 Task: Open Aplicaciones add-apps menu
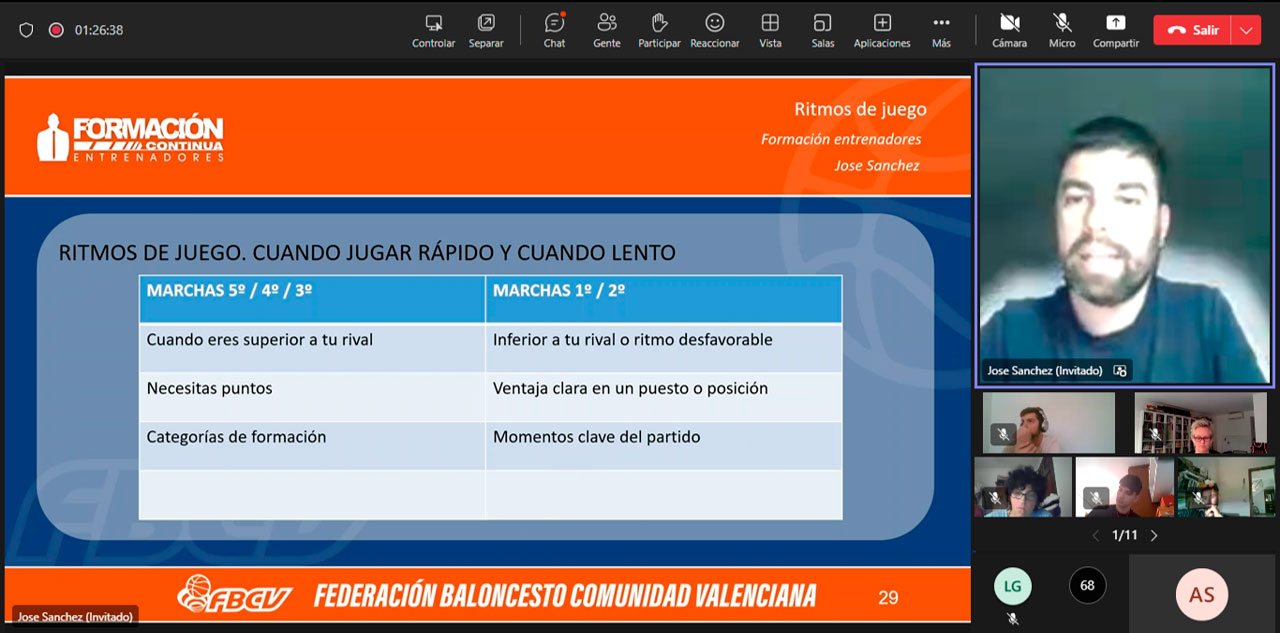point(882,30)
